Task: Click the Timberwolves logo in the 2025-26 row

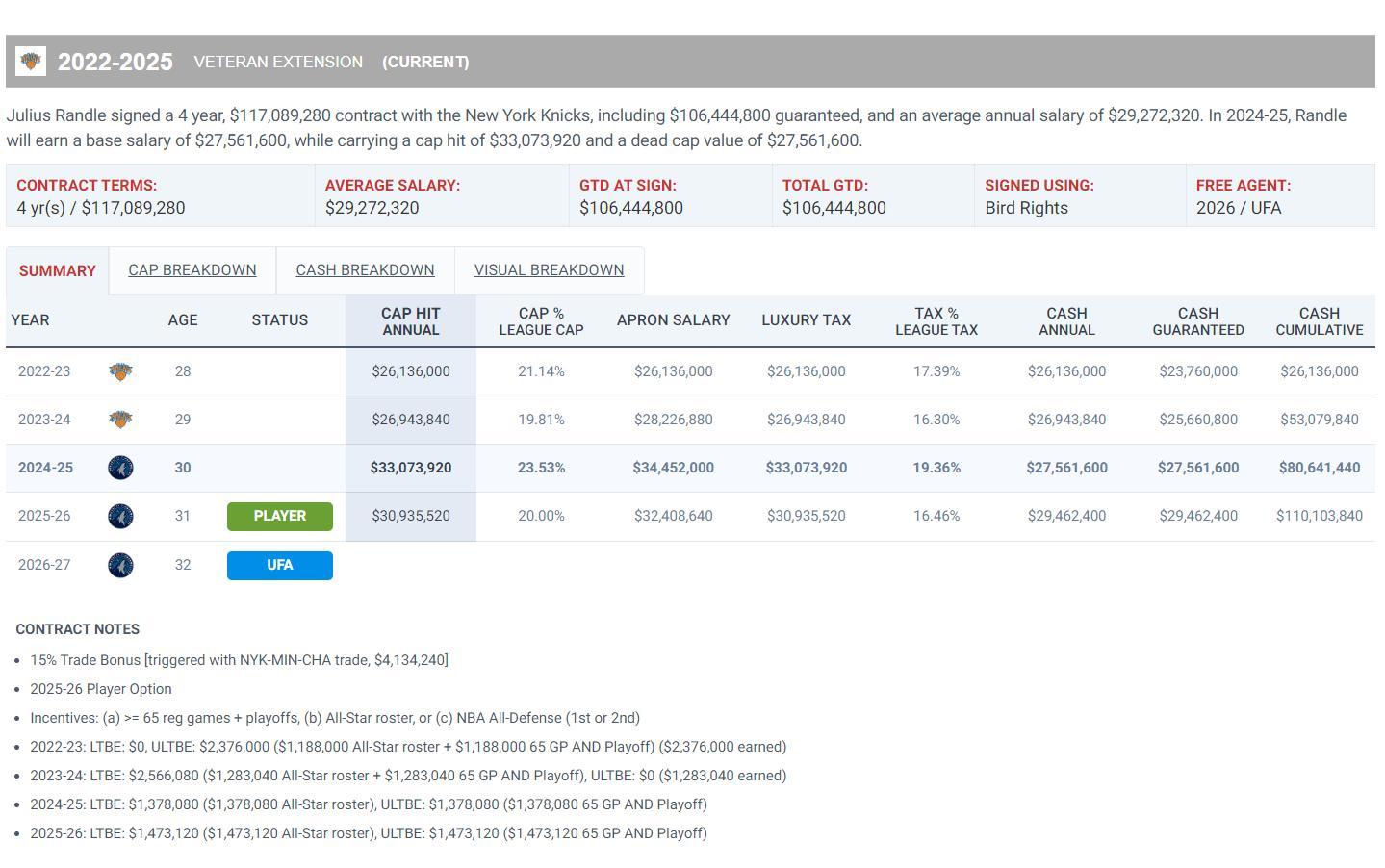Action: point(120,517)
